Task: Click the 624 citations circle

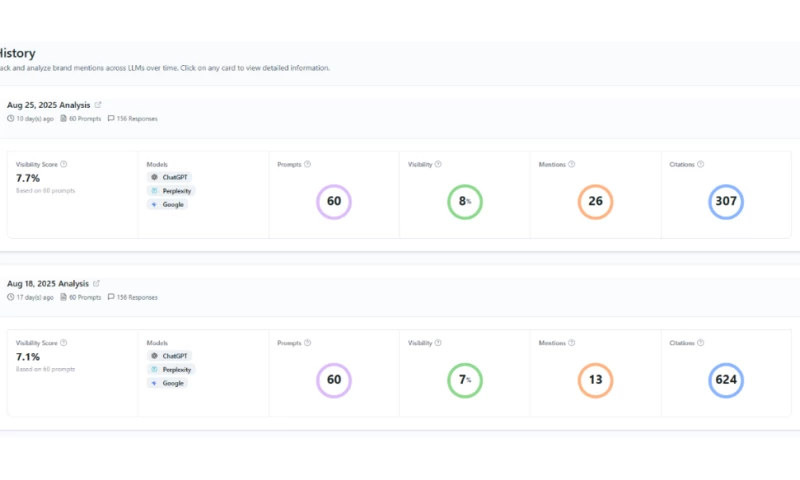Action: click(x=726, y=380)
